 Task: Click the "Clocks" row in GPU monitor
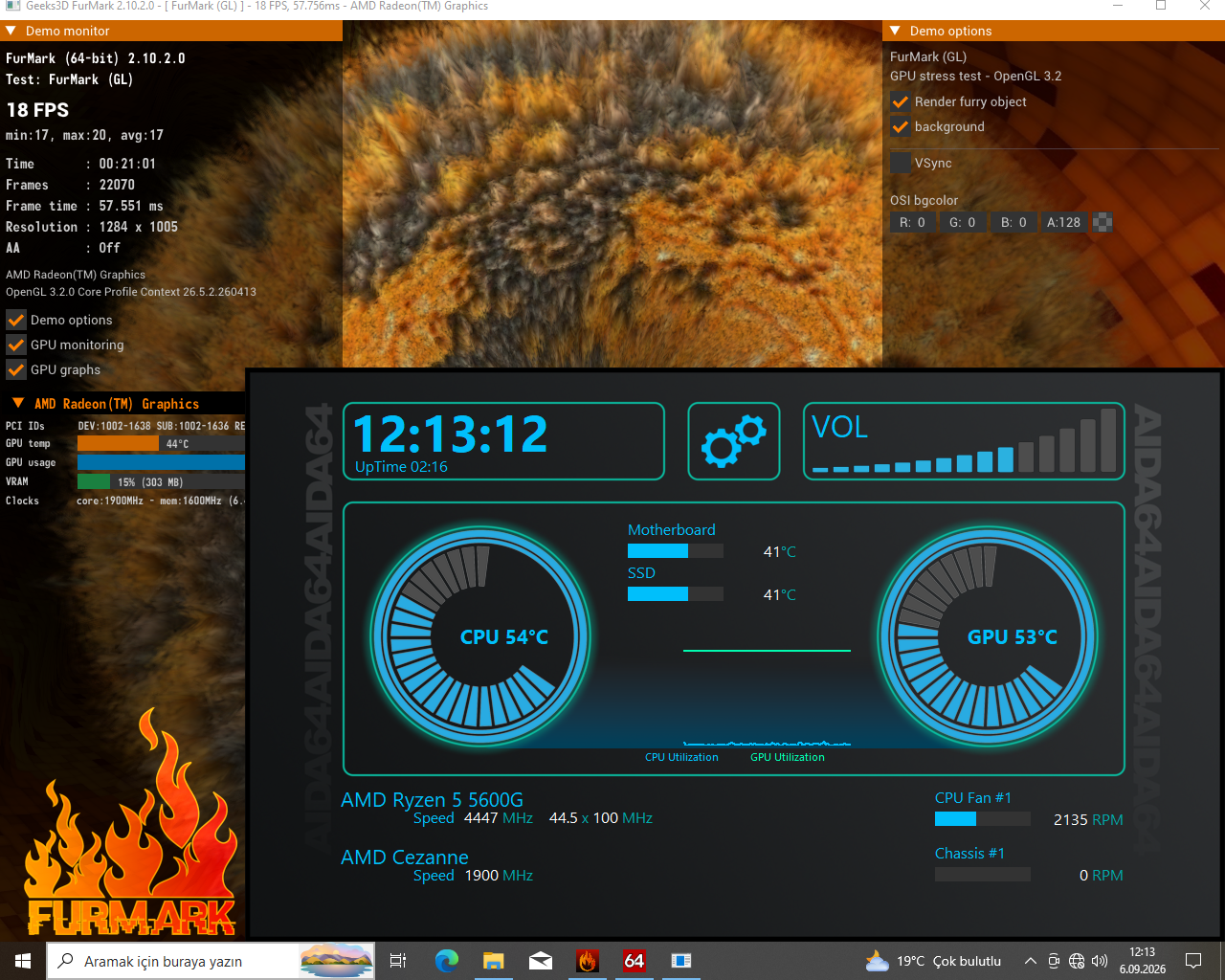pyautogui.click(x=125, y=501)
